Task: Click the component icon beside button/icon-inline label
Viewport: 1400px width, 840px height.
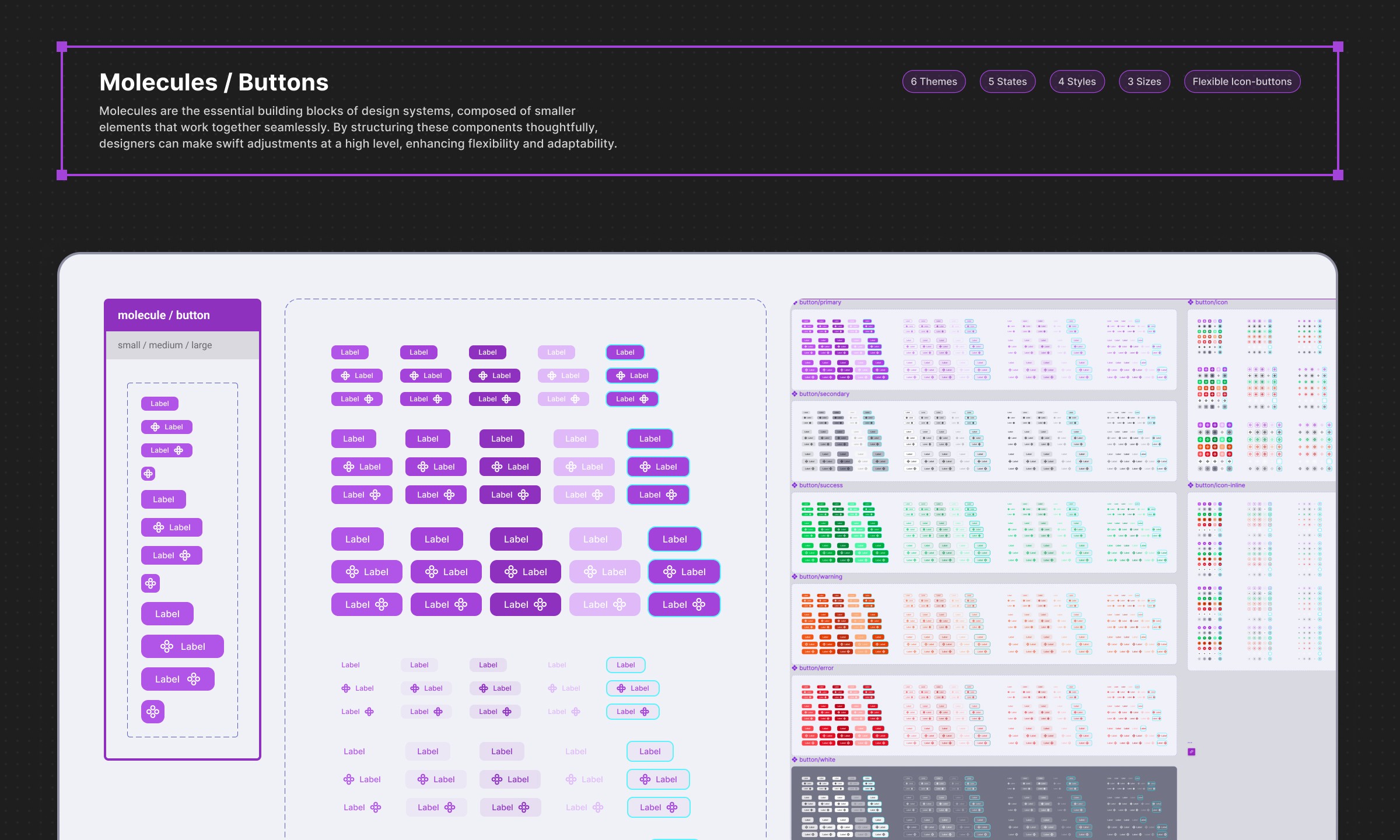Action: click(x=1191, y=485)
